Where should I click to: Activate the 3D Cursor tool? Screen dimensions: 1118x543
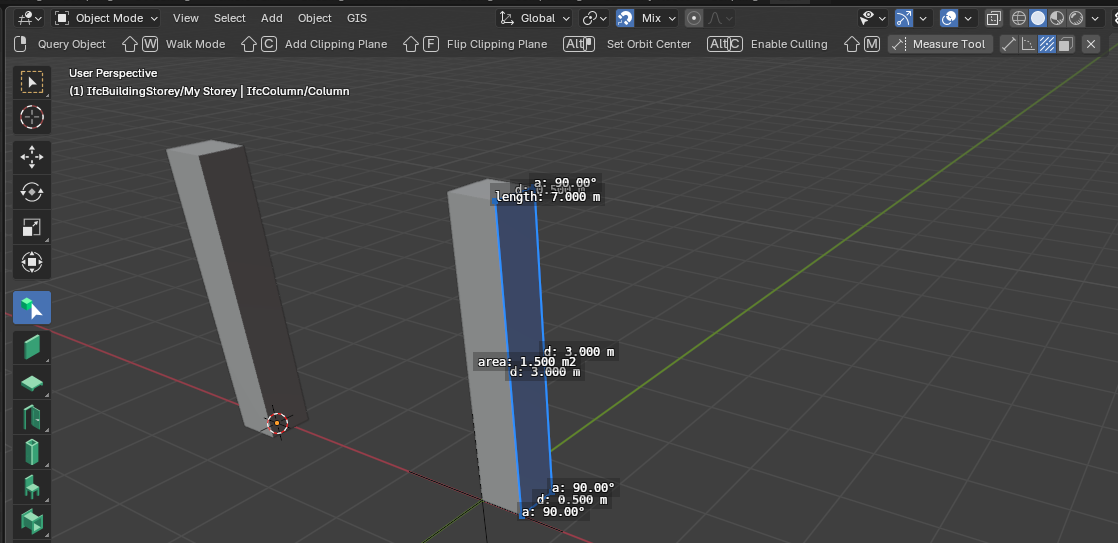pos(32,117)
